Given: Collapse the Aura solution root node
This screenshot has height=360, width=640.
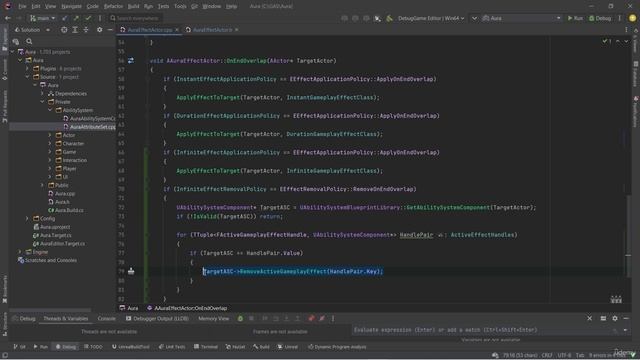Looking at the screenshot, I should pos(13,52).
